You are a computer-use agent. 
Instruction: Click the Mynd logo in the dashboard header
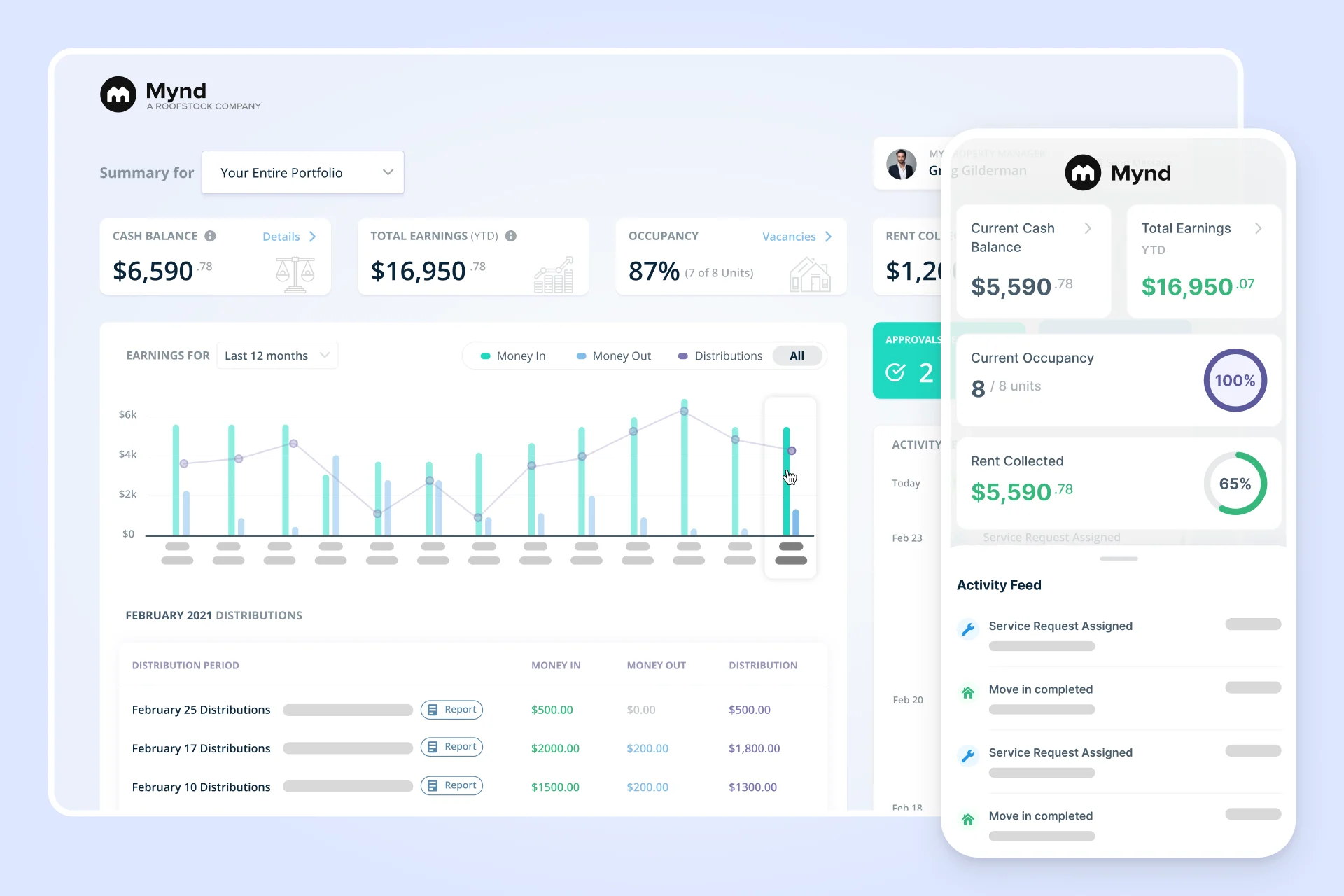(x=181, y=94)
